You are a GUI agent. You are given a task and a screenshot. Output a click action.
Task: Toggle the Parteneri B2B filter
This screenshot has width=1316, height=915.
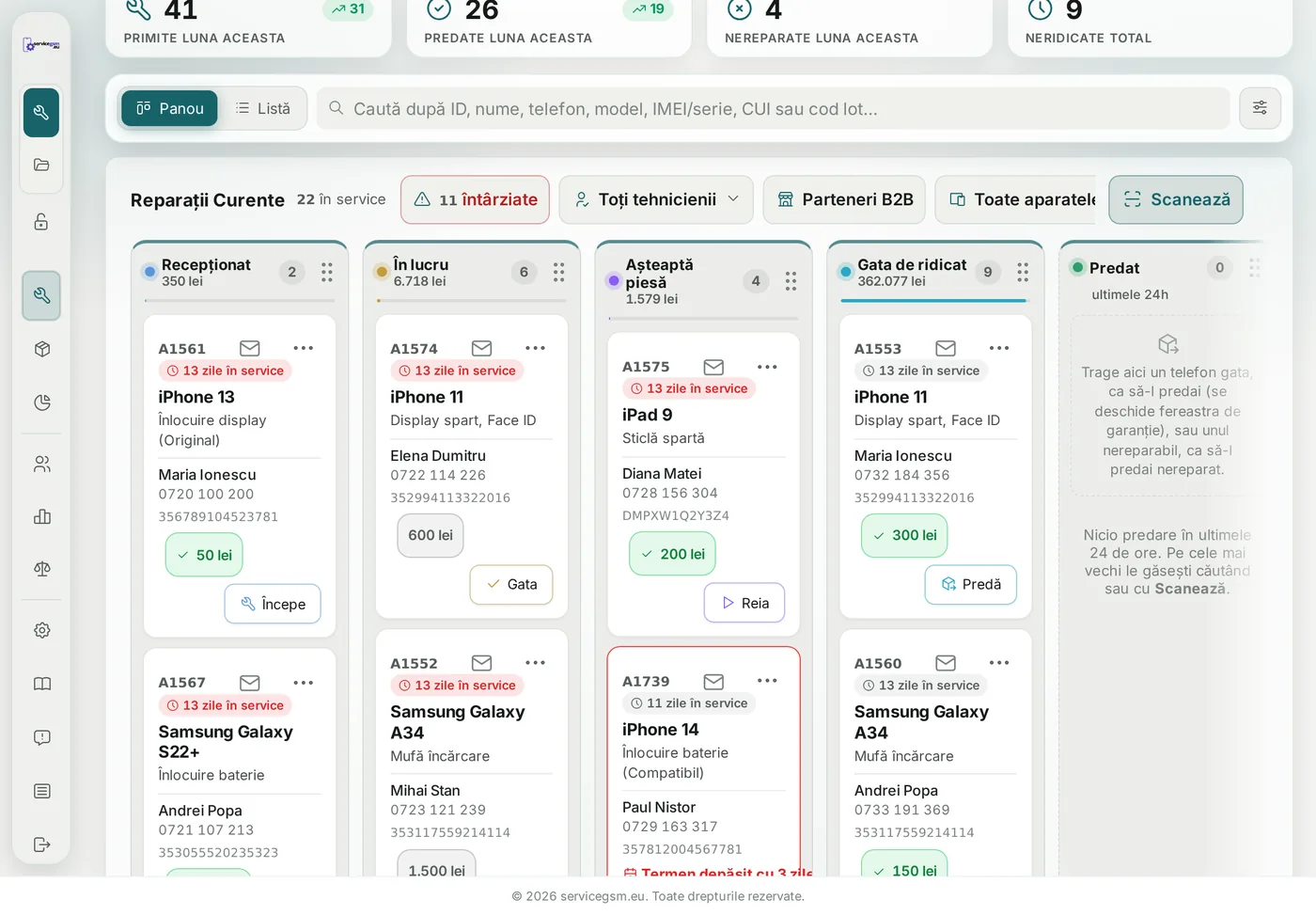pos(844,199)
